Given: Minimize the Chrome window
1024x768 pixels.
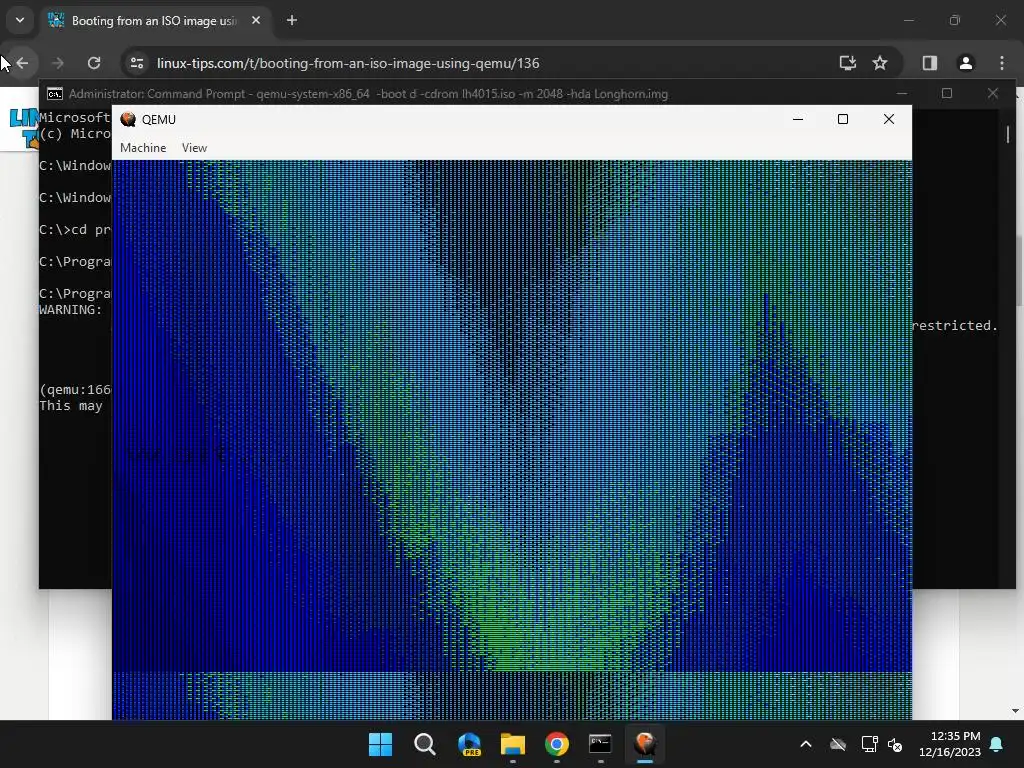Looking at the screenshot, I should (x=908, y=20).
